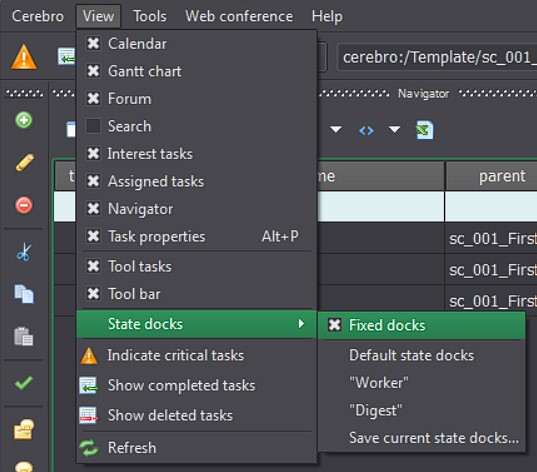Toggle the Tool bar checkbox
This screenshot has height=472, width=537.
pyautogui.click(x=93, y=294)
